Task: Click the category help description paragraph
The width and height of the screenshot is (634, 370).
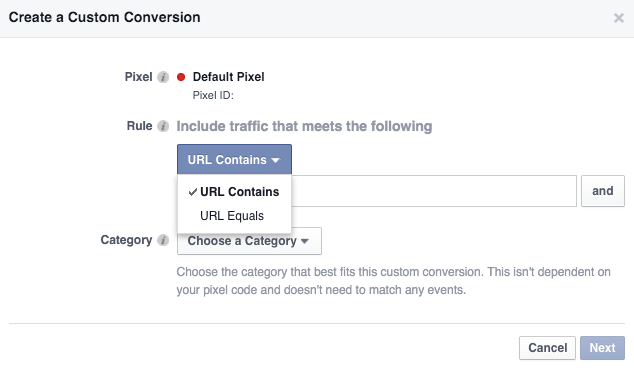Action: (393, 281)
